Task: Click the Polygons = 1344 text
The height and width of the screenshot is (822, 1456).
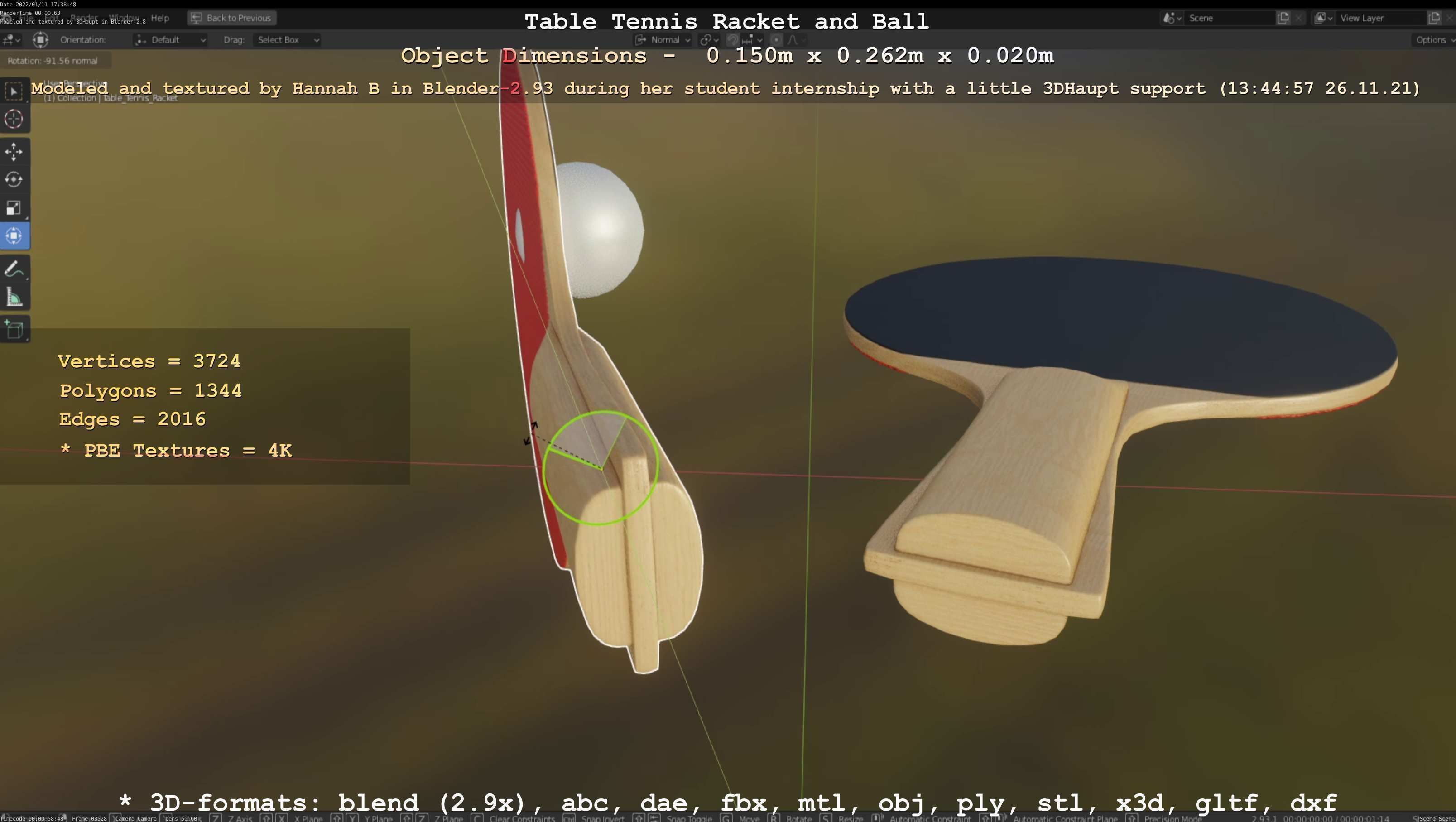Action: click(x=151, y=390)
